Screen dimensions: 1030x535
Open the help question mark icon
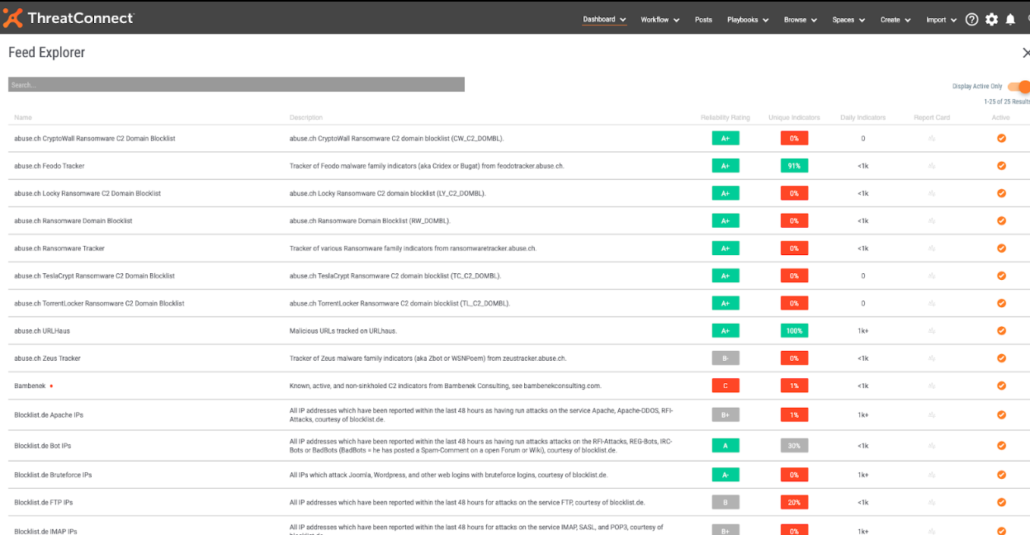pos(972,20)
